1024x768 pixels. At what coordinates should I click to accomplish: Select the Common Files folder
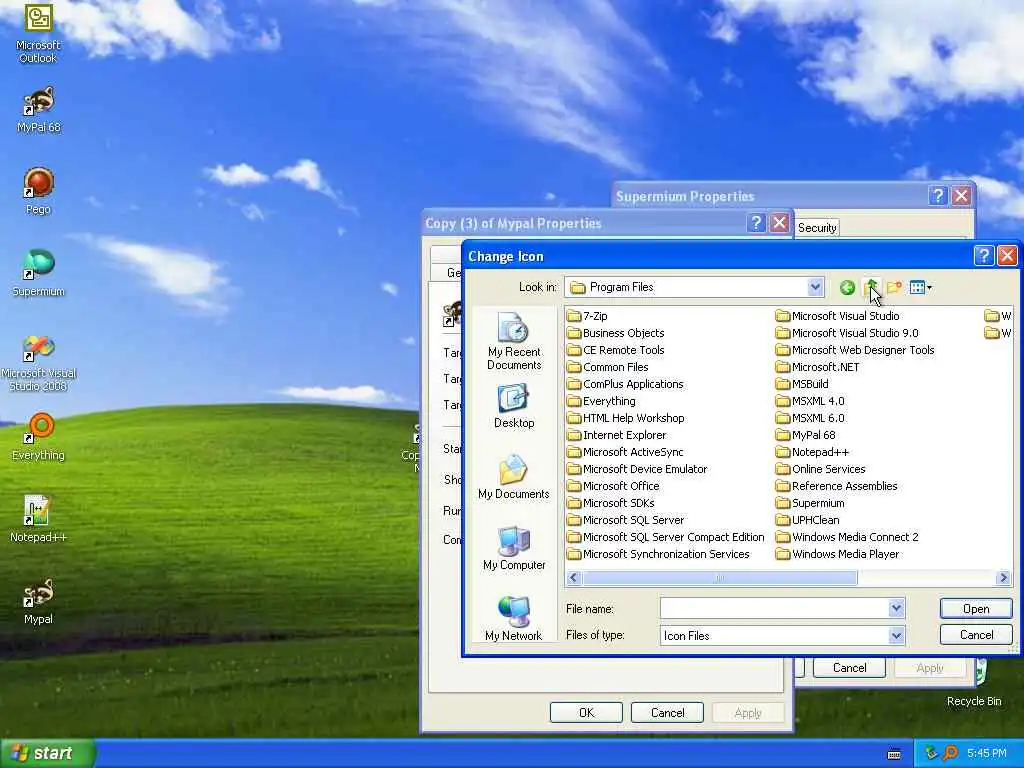pos(607,367)
